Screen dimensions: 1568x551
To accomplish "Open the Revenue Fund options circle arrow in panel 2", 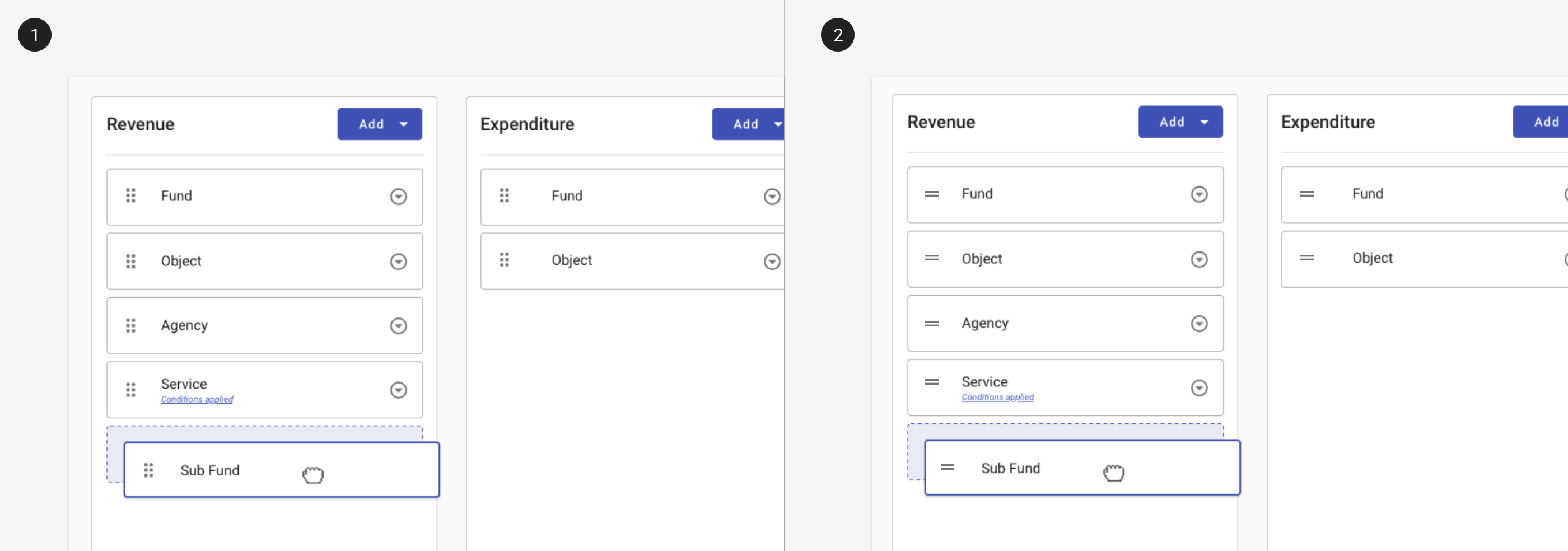I will click(x=1198, y=195).
